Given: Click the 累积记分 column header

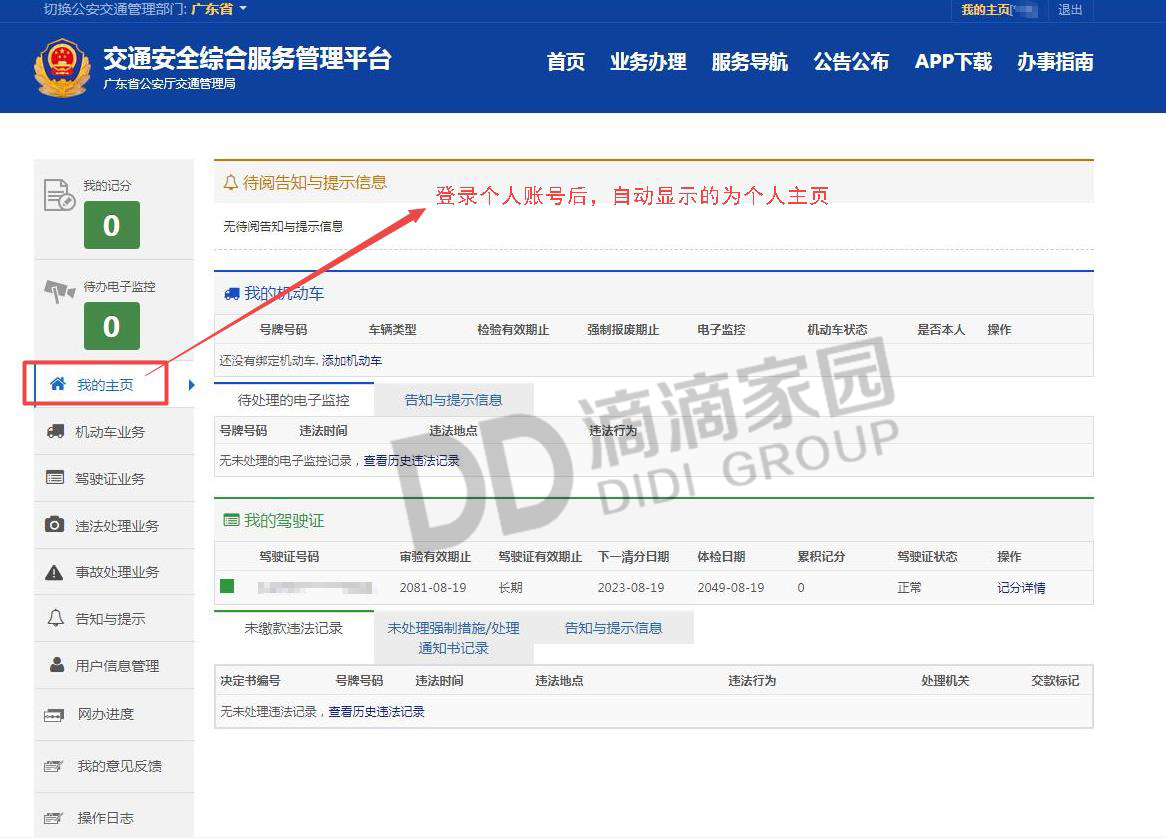Looking at the screenshot, I should [821, 556].
